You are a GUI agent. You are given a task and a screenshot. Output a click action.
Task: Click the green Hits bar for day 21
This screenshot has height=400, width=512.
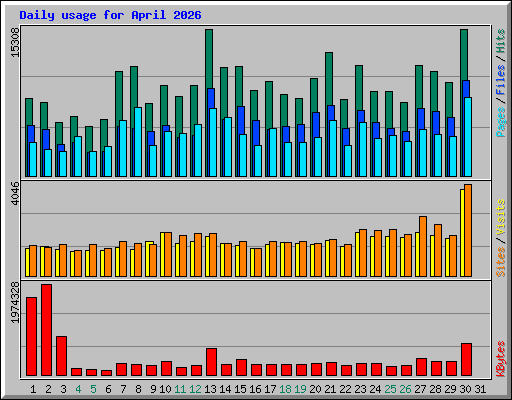[x=329, y=78]
